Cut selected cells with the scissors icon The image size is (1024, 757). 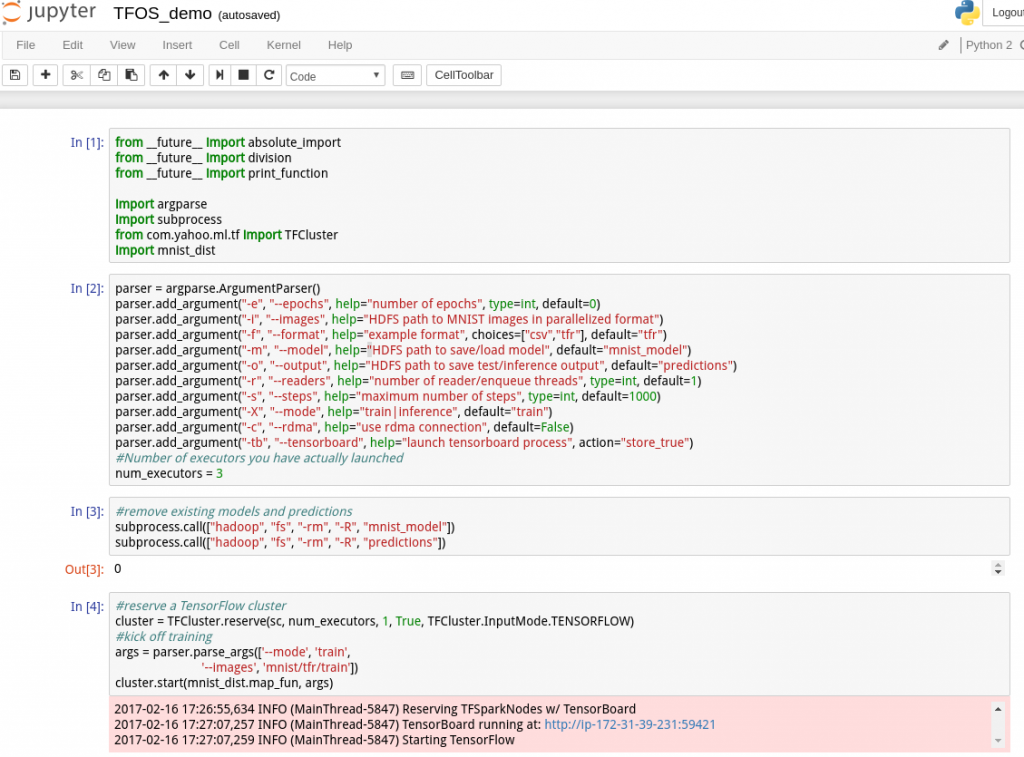tap(76, 75)
